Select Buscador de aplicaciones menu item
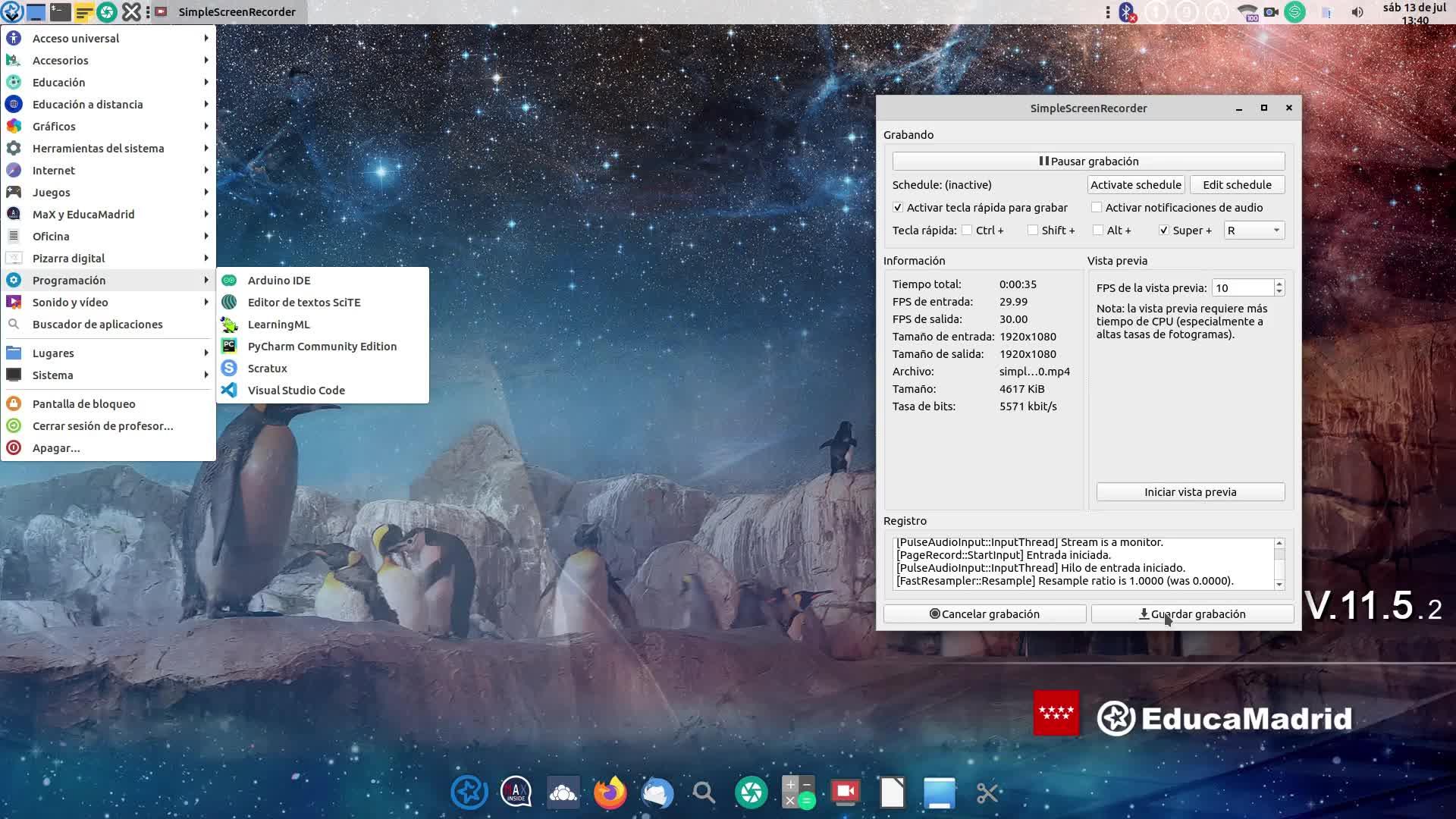Viewport: 1456px width, 819px height. (x=97, y=324)
